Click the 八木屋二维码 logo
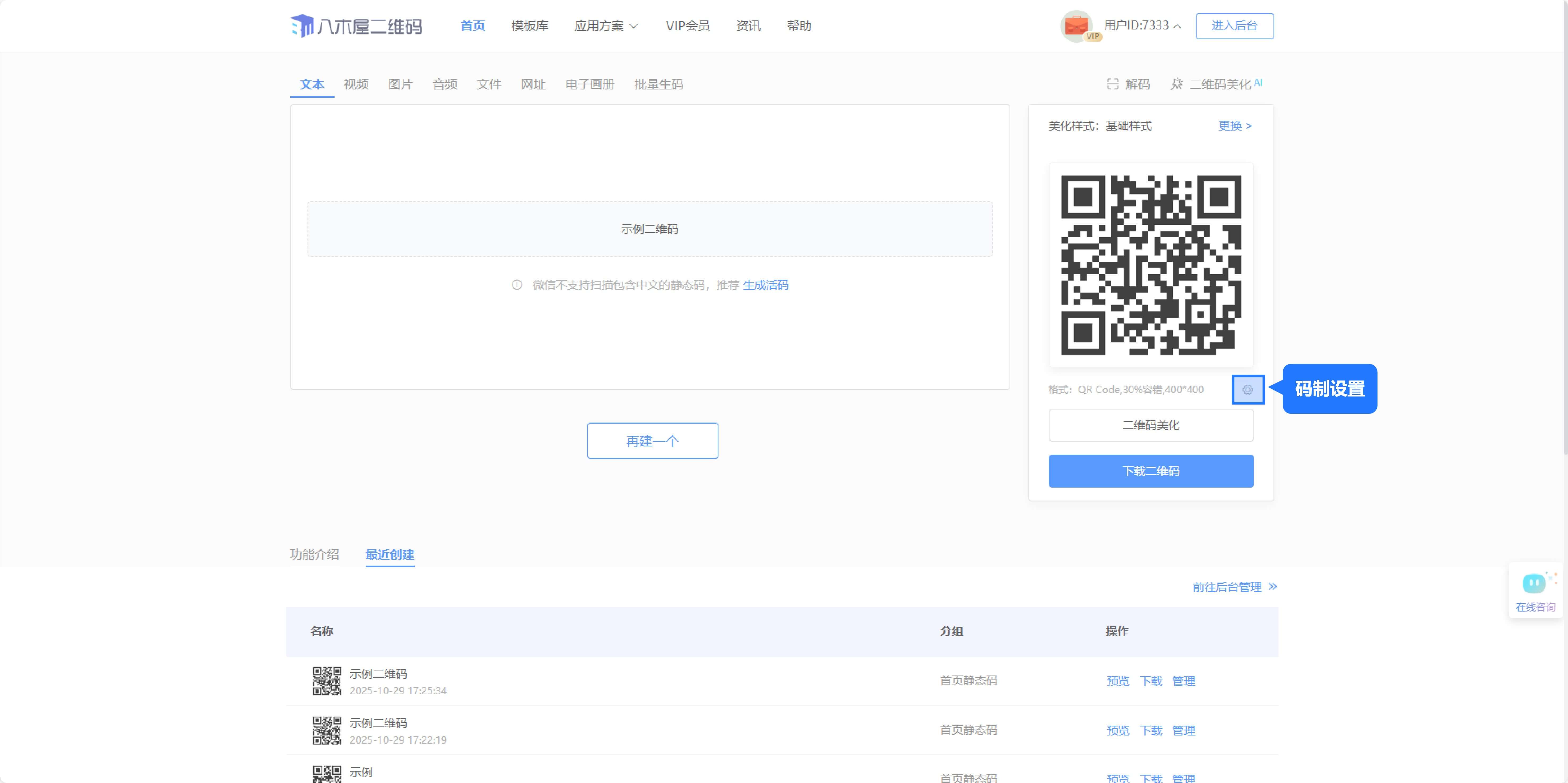 [356, 25]
